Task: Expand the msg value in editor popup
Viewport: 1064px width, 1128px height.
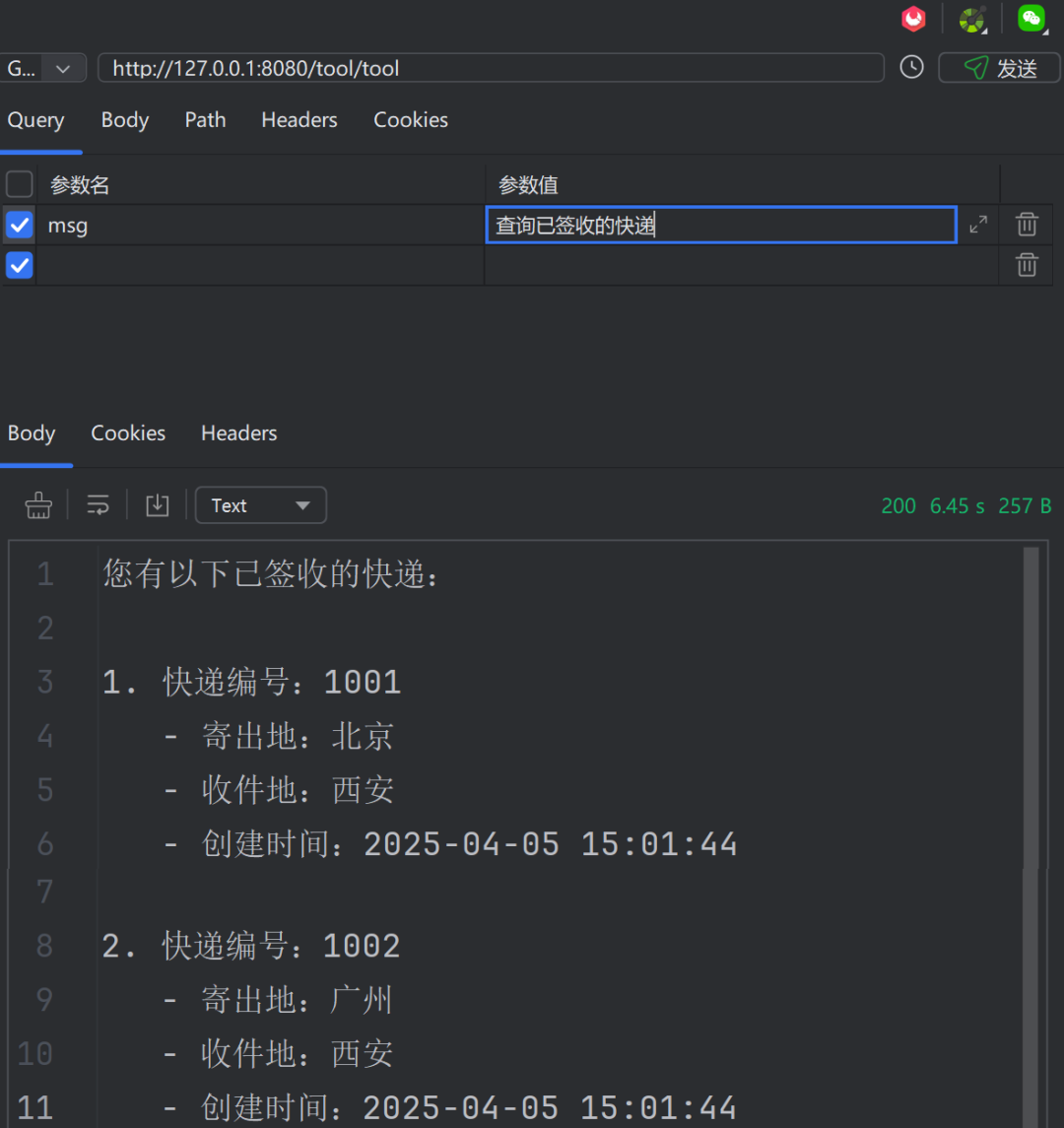Action: 977,225
